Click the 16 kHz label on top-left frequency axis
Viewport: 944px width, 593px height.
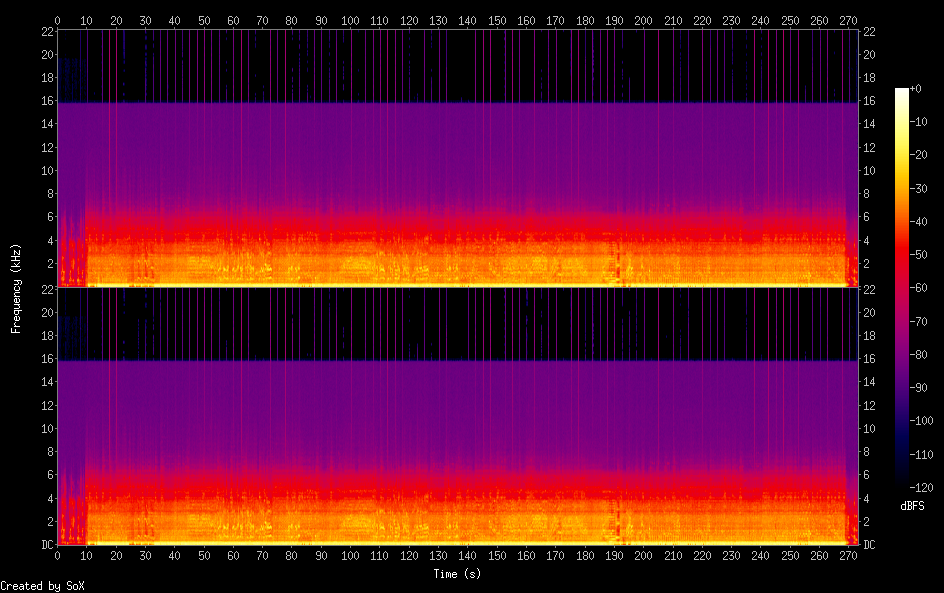pos(46,101)
